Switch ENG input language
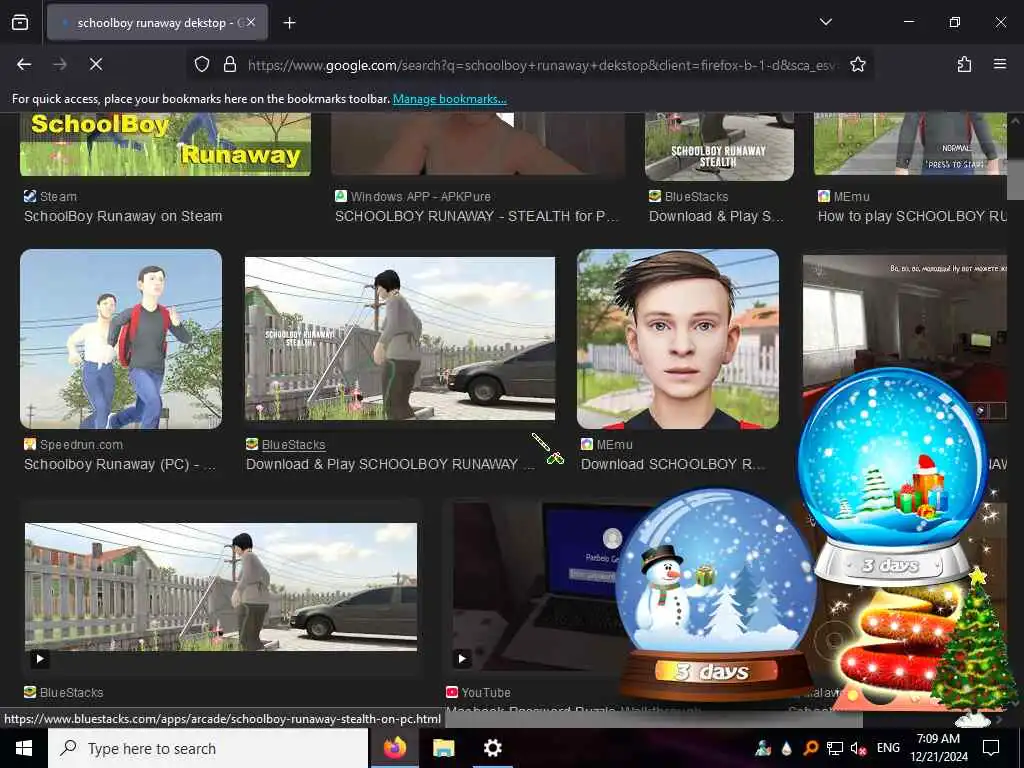Image resolution: width=1024 pixels, height=768 pixels. click(888, 748)
